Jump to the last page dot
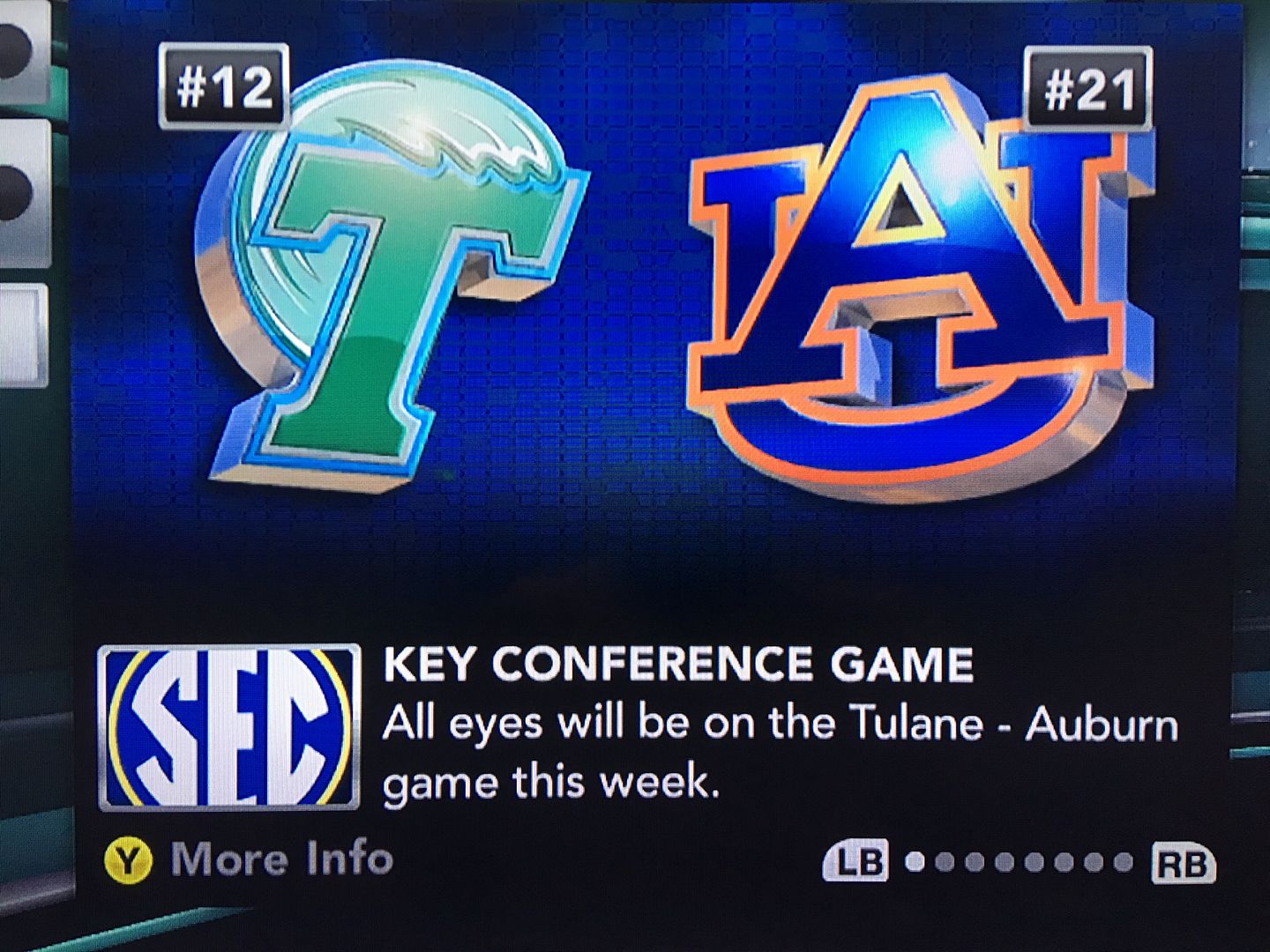Screen dimensions: 1270x952 1123,862
